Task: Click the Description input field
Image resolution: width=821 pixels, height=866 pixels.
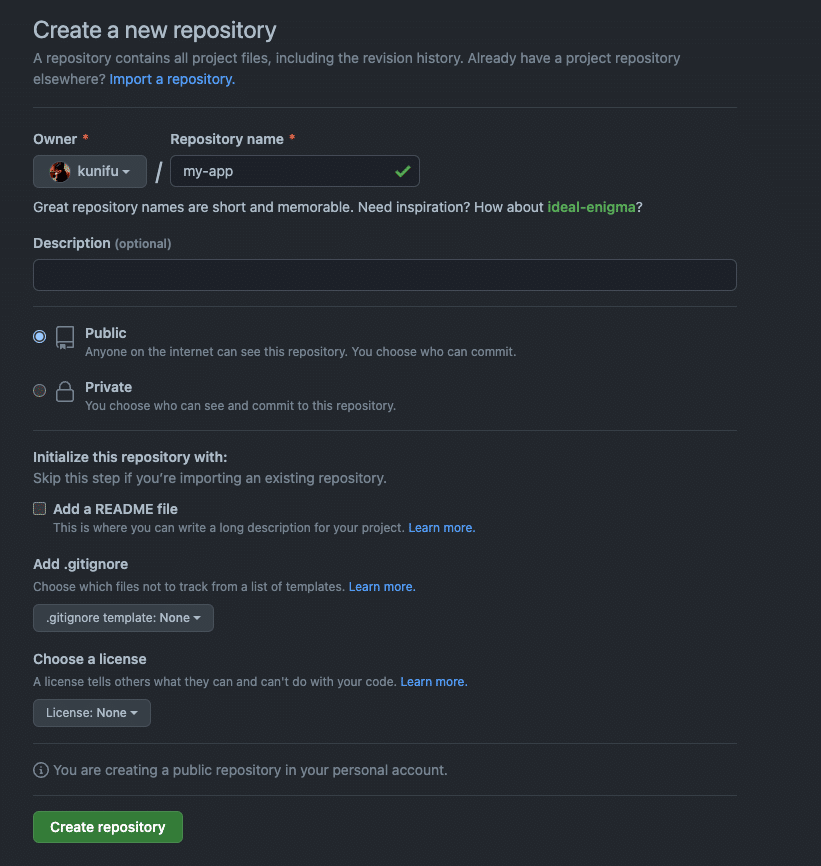Action: click(384, 275)
